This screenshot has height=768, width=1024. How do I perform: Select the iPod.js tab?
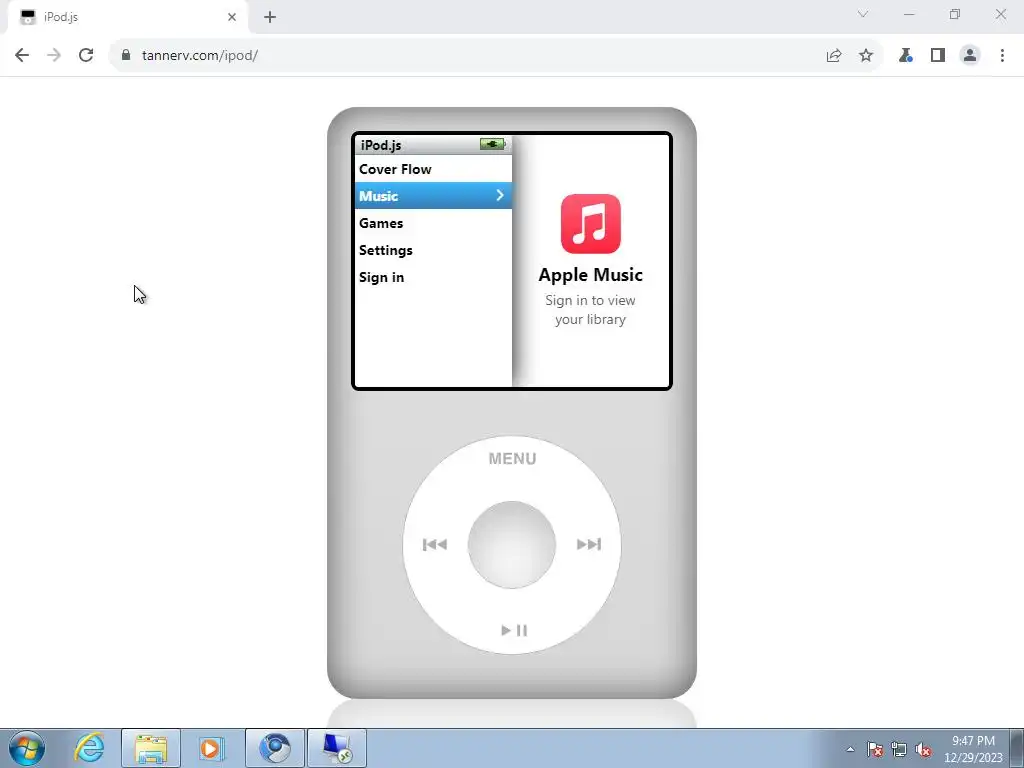pyautogui.click(x=127, y=17)
